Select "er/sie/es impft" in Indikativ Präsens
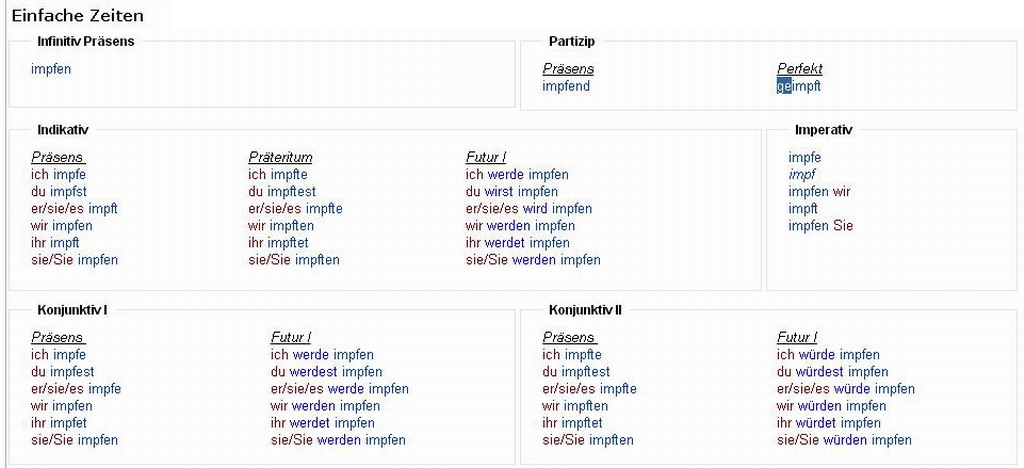1024x468 pixels. click(x=74, y=208)
